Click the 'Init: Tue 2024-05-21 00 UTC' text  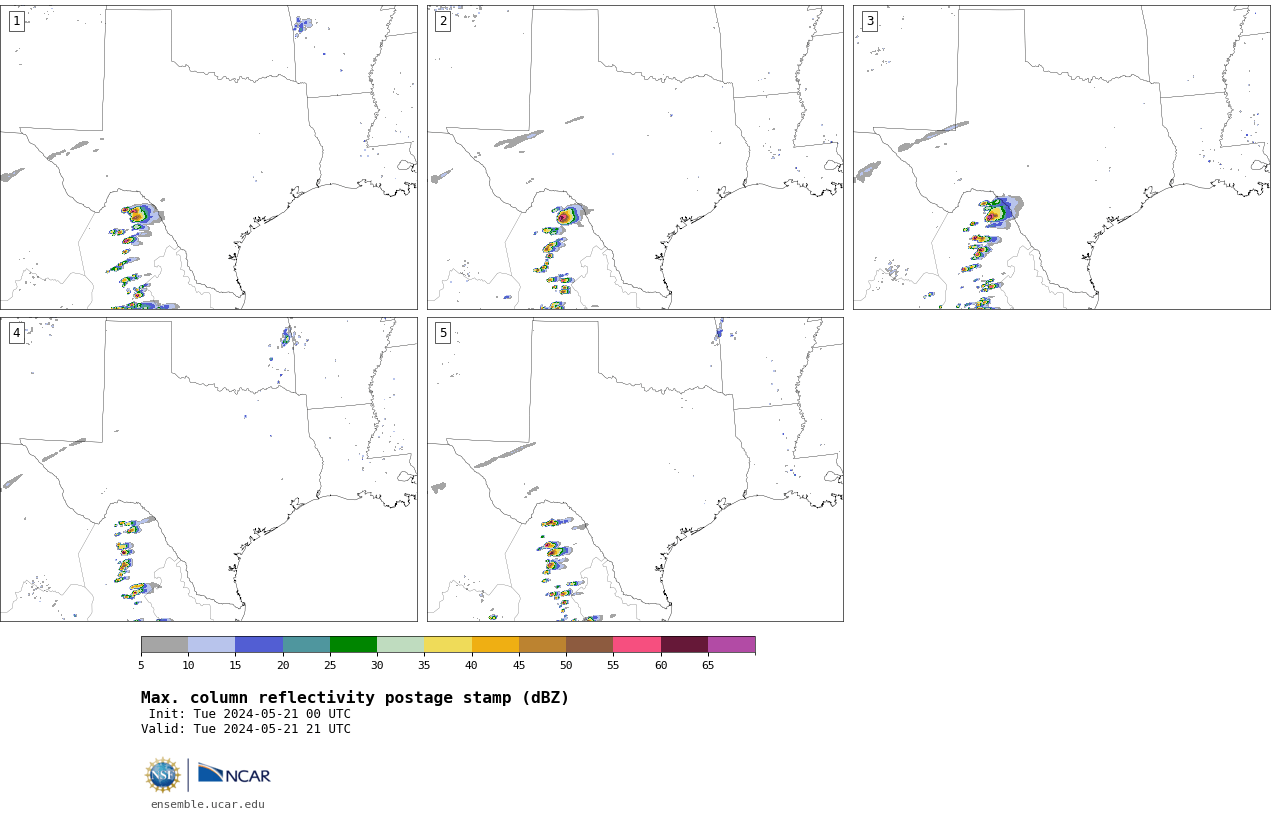250,714
